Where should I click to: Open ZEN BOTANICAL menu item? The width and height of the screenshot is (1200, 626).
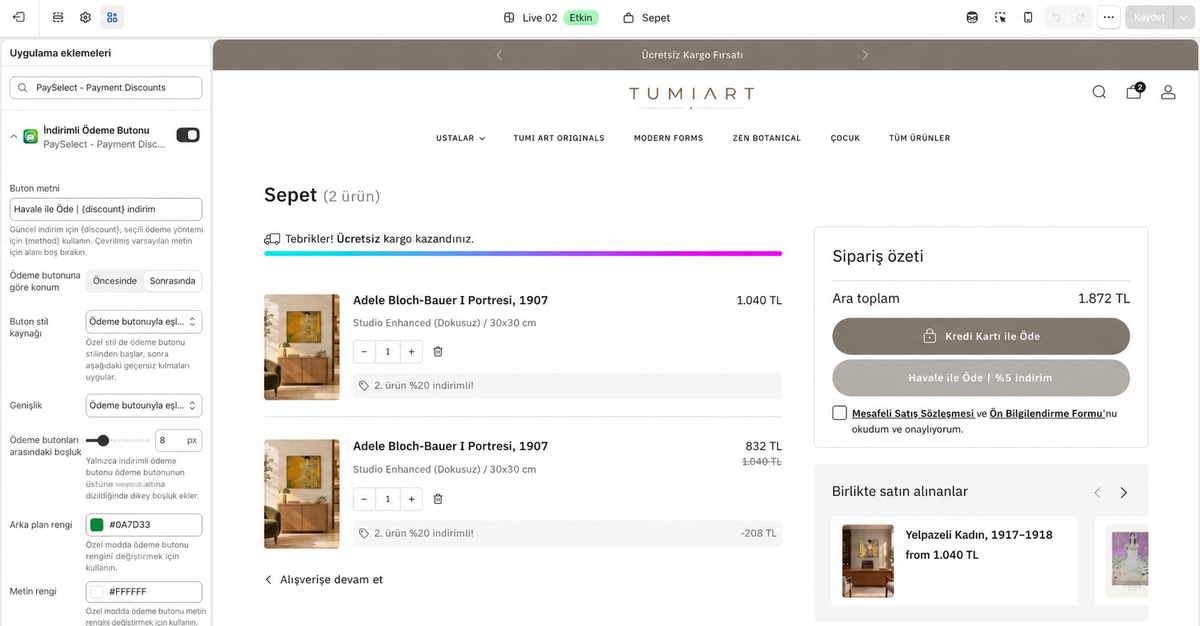pyautogui.click(x=767, y=138)
